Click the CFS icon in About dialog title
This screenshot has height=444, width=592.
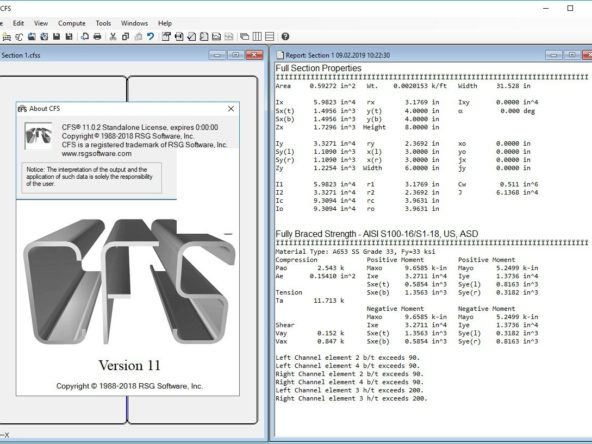click(x=22, y=109)
